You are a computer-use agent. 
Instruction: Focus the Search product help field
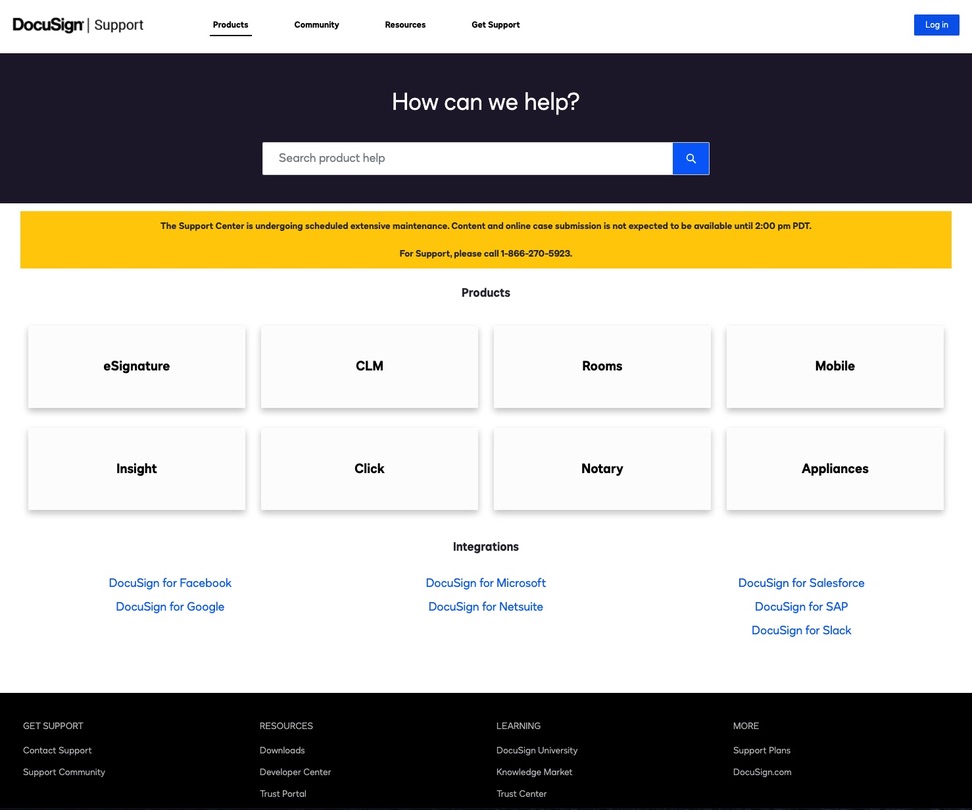point(467,159)
